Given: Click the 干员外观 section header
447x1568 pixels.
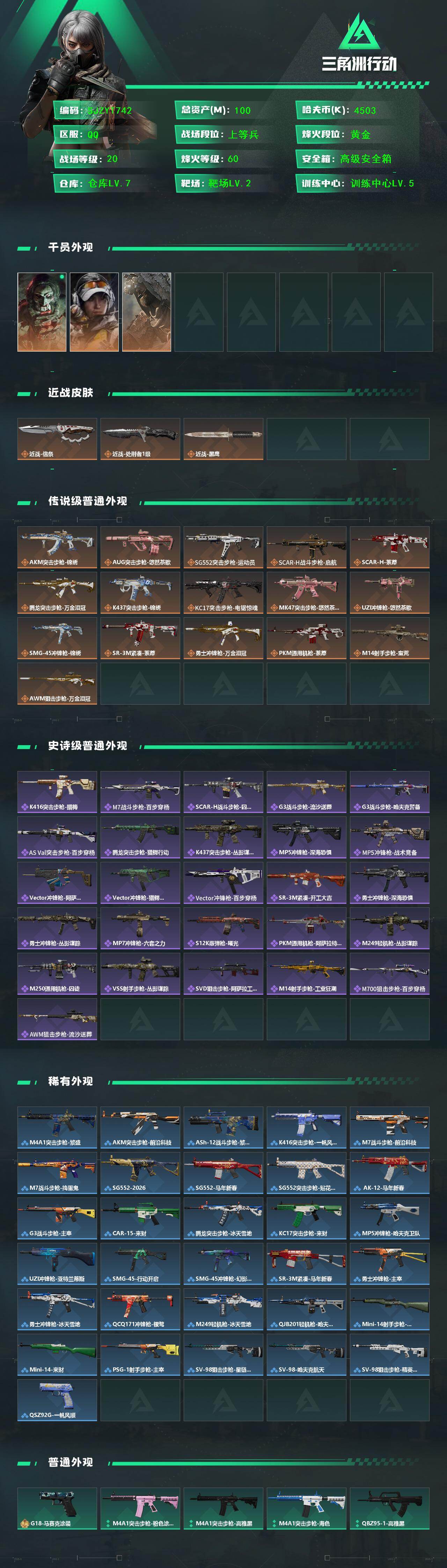Looking at the screenshot, I should (x=71, y=247).
